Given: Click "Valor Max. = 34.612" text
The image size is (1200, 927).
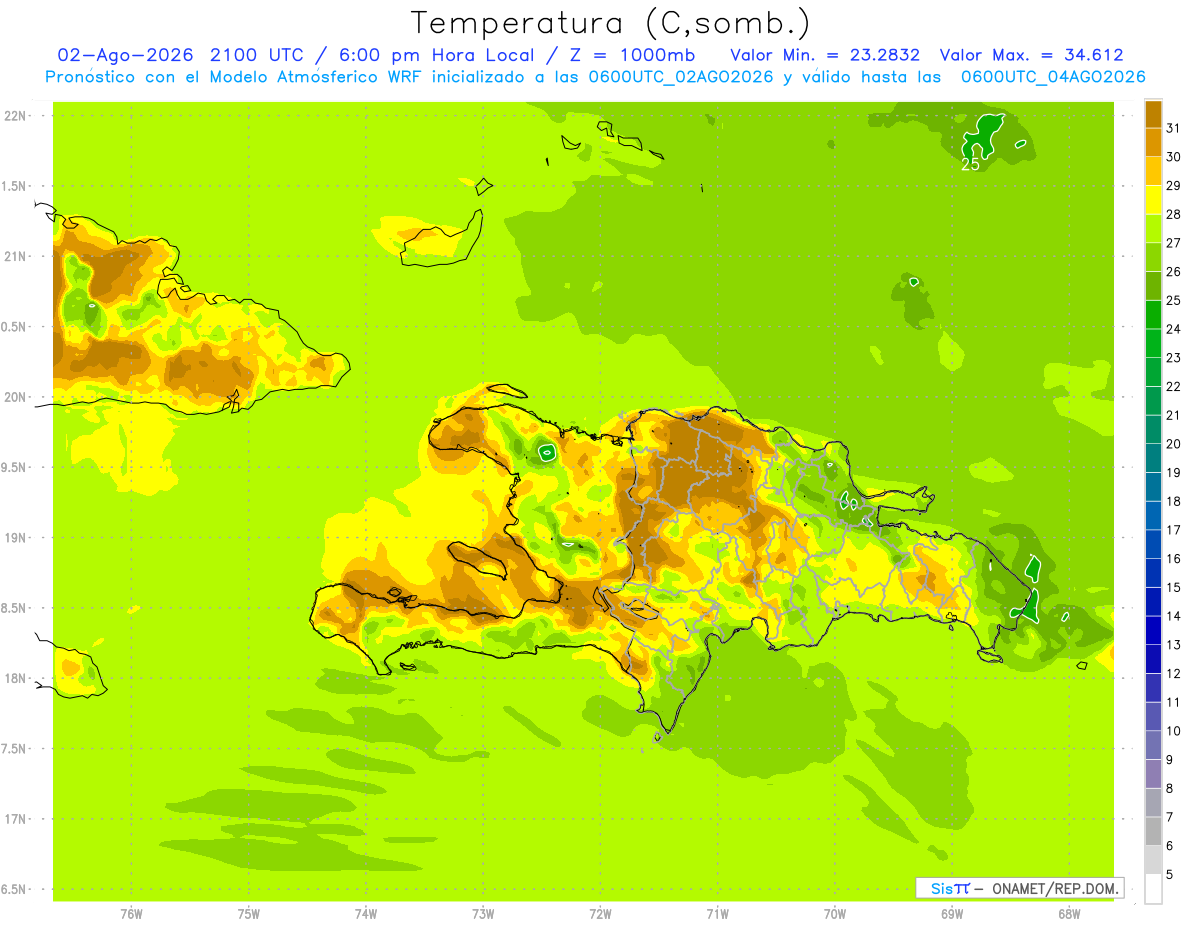Looking at the screenshot, I should point(1032,55).
